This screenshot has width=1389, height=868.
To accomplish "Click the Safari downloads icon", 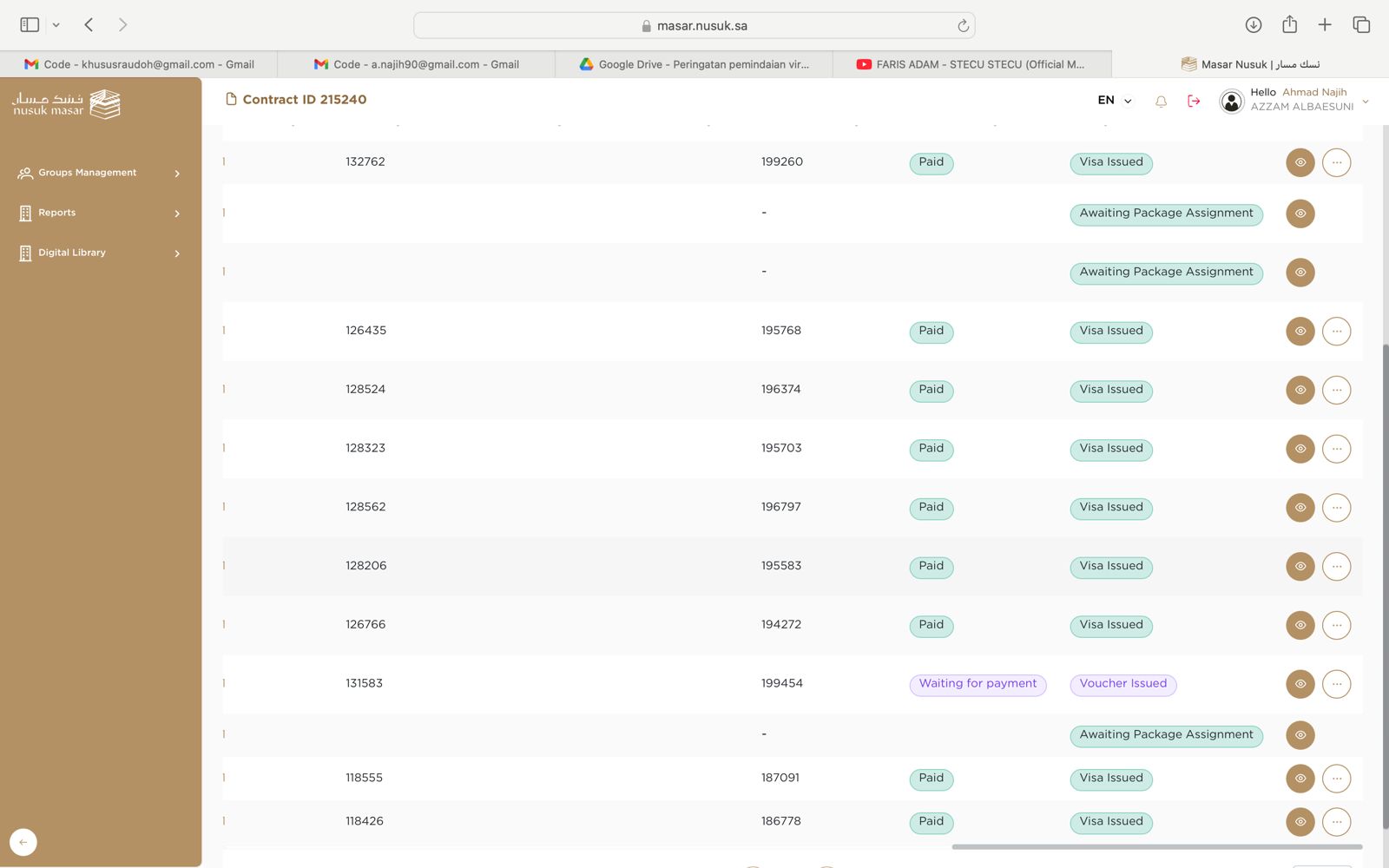I will 1253,25.
